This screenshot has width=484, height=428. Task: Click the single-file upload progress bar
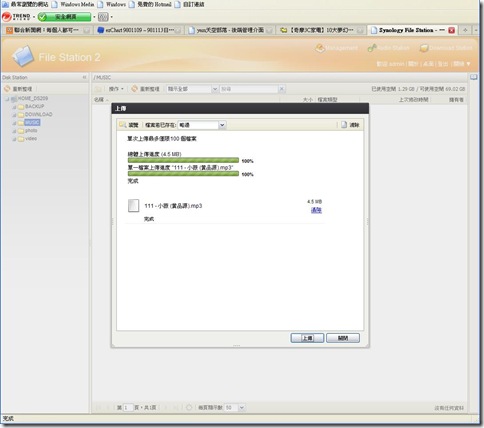183,174
